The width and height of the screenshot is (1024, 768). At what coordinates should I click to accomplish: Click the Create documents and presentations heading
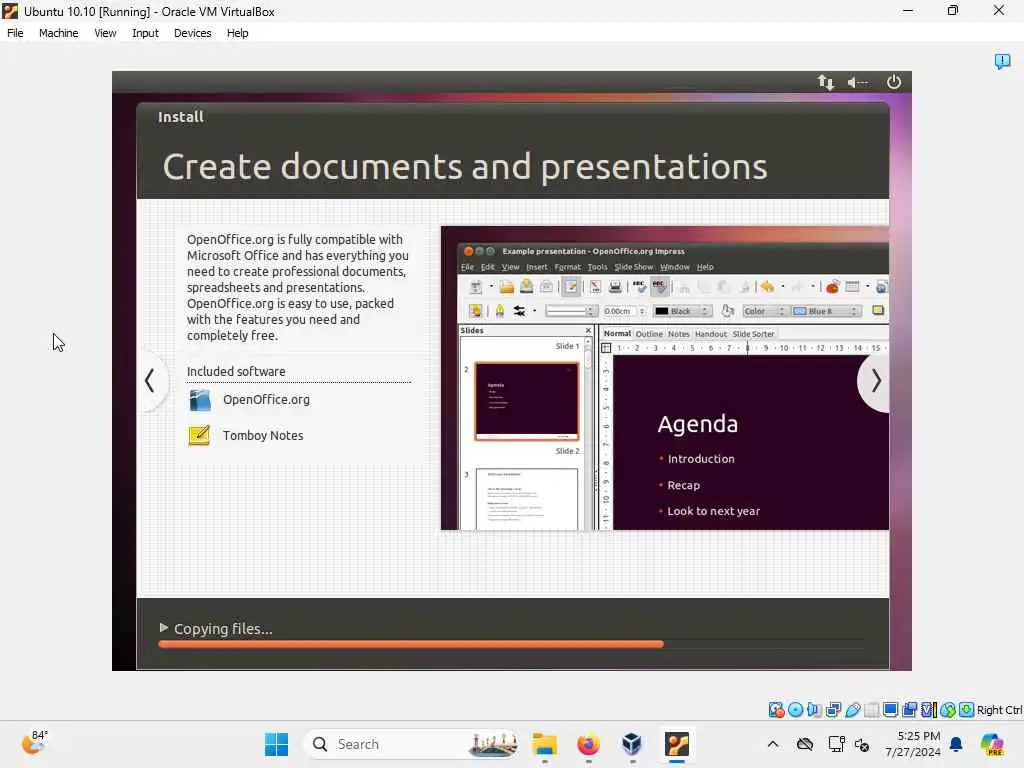click(x=465, y=167)
